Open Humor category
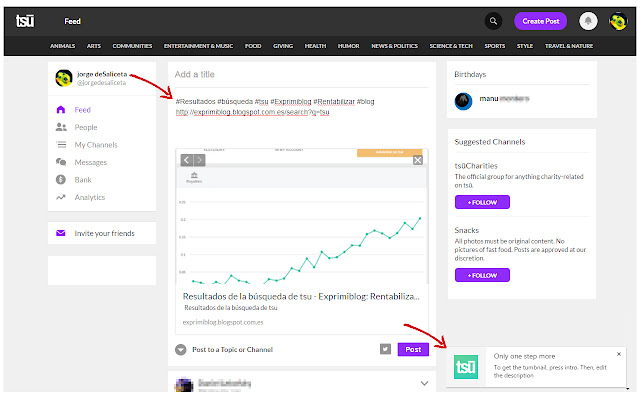The height and width of the screenshot is (400, 640). pyautogui.click(x=349, y=46)
